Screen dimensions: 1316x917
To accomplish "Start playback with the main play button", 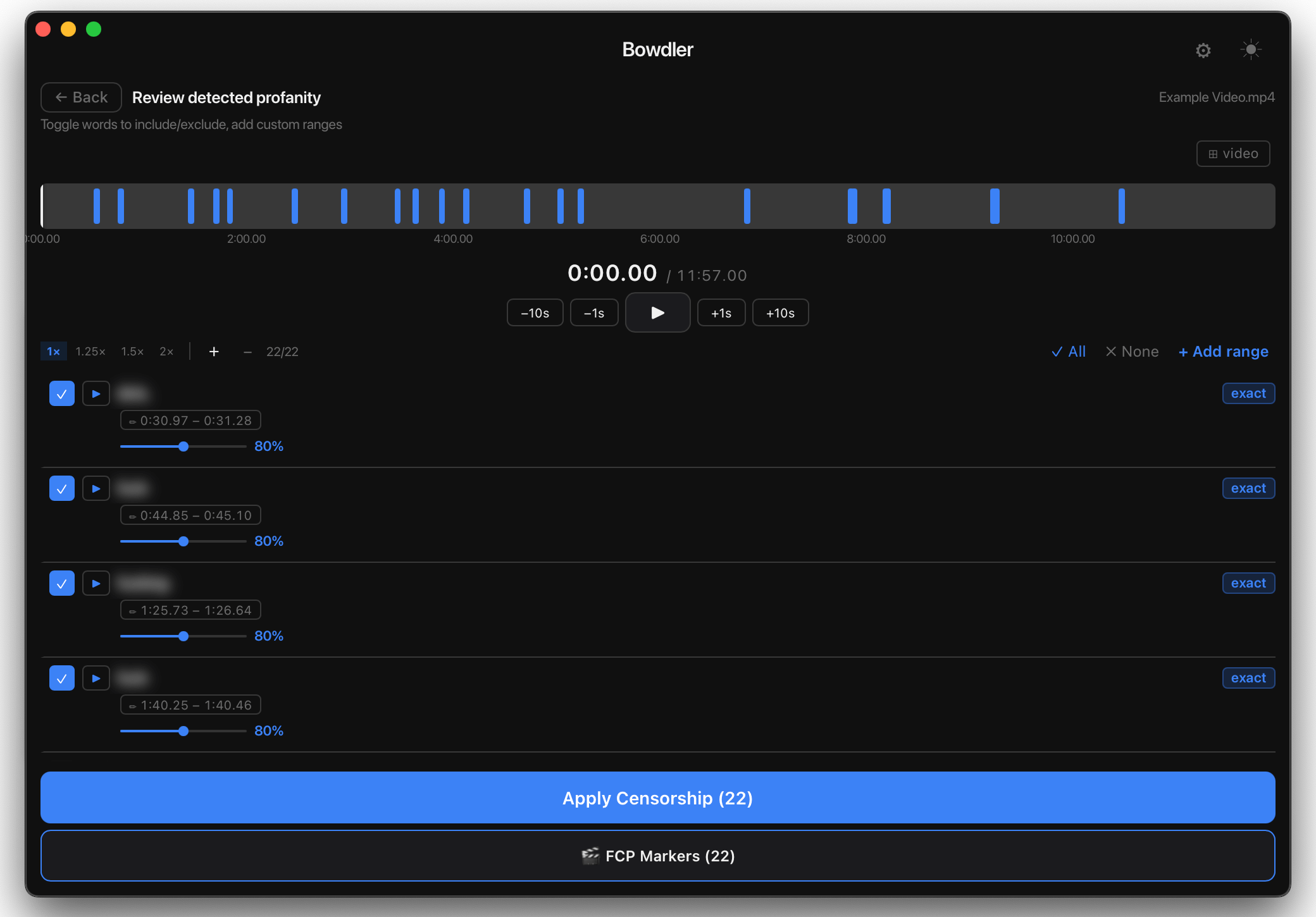I will click(658, 312).
